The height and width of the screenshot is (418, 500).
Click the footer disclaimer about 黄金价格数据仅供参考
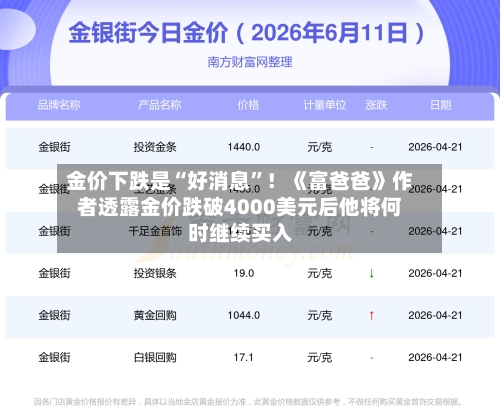pos(248,402)
